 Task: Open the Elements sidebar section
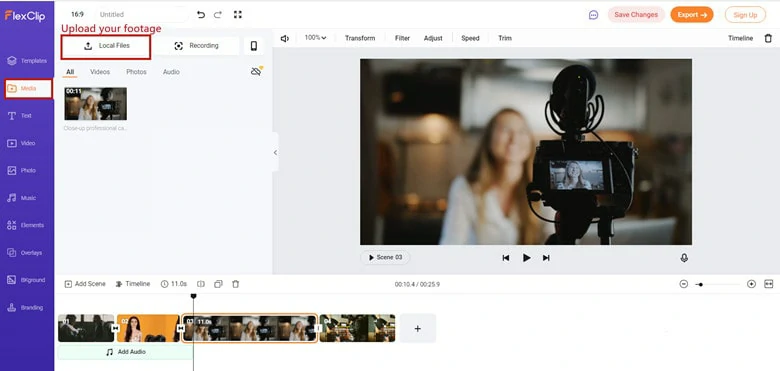pos(26,225)
